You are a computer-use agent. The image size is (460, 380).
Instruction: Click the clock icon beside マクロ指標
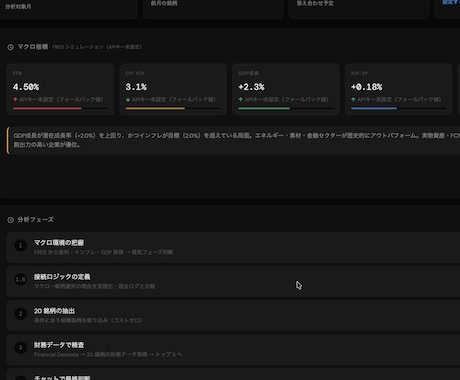11,47
